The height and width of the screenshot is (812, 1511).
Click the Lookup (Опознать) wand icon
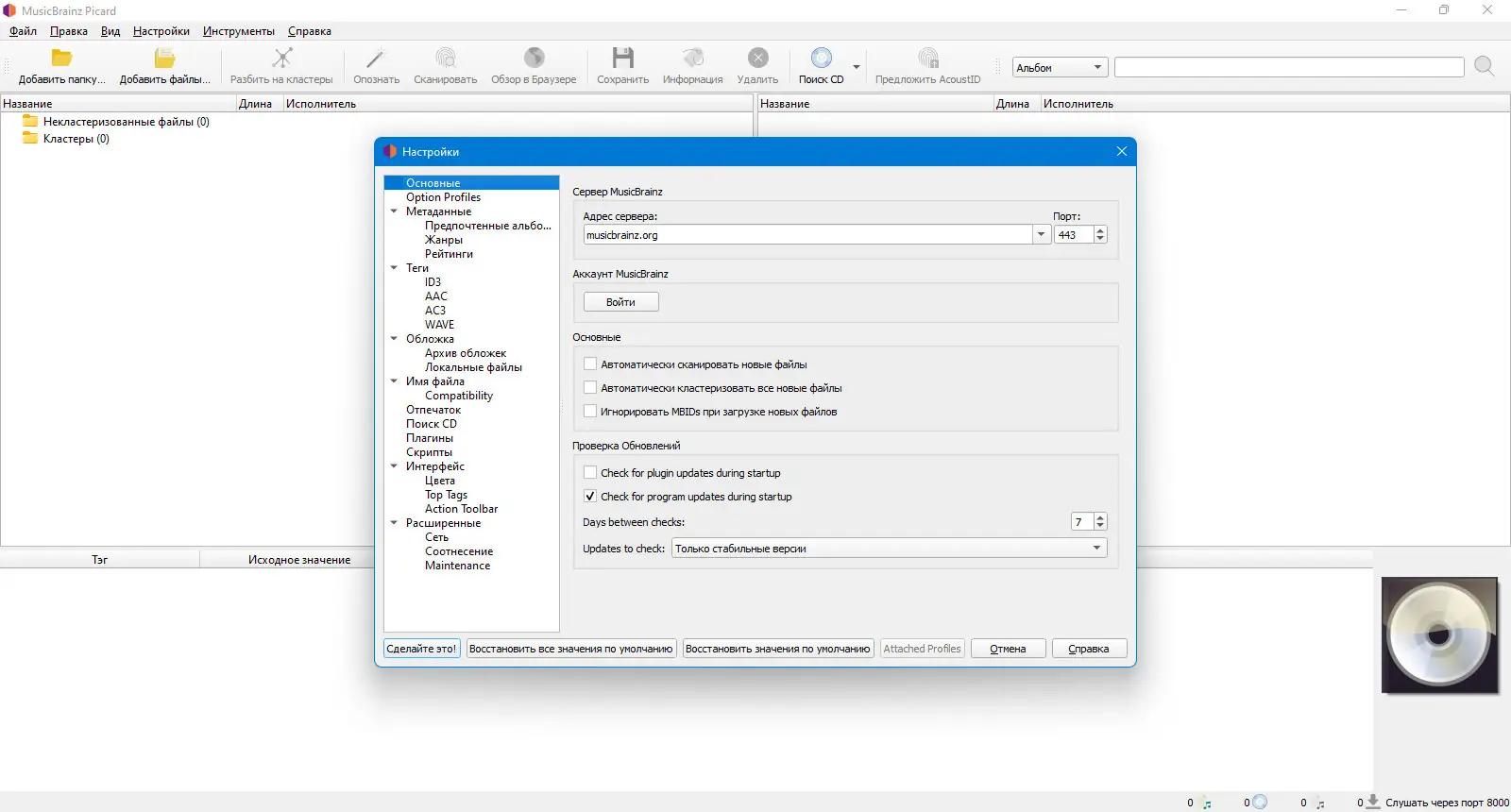pyautogui.click(x=376, y=59)
